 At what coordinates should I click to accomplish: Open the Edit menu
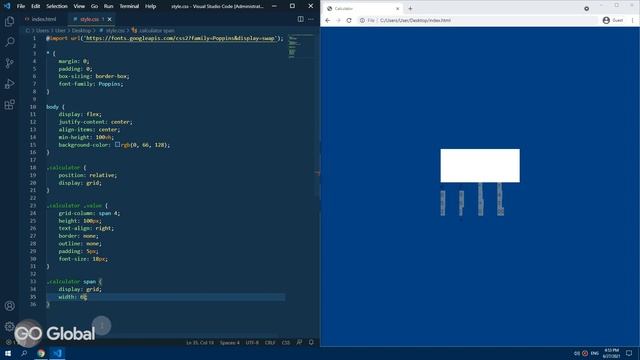point(36,6)
